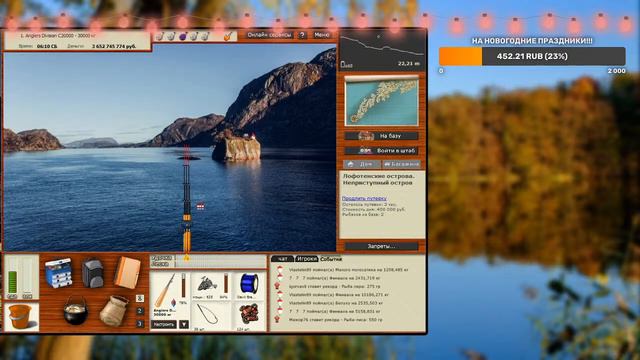Open the orange notebook journal
The image size is (640, 360).
pyautogui.click(x=127, y=272)
